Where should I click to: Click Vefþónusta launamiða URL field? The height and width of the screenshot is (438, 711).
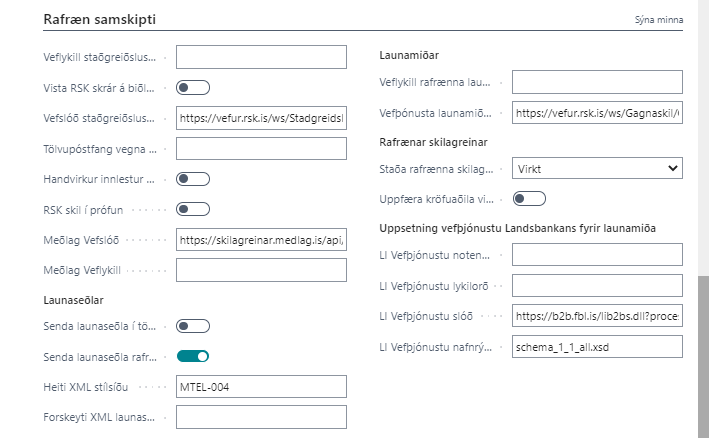pos(596,113)
